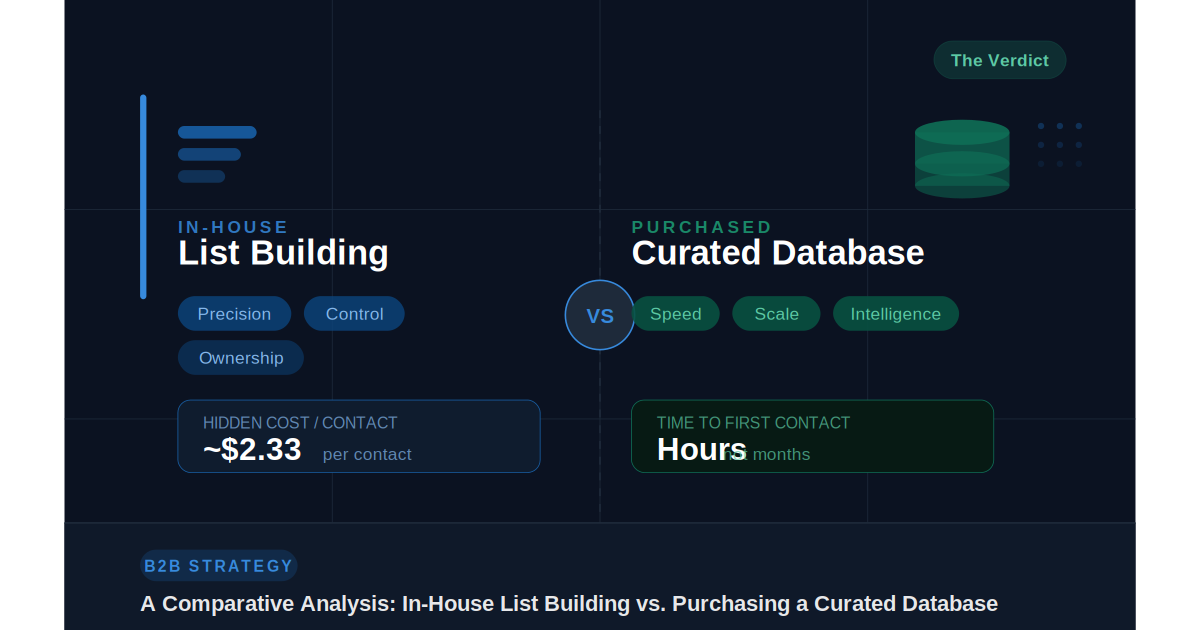Click the Hidden Cost / Contact card

359,436
